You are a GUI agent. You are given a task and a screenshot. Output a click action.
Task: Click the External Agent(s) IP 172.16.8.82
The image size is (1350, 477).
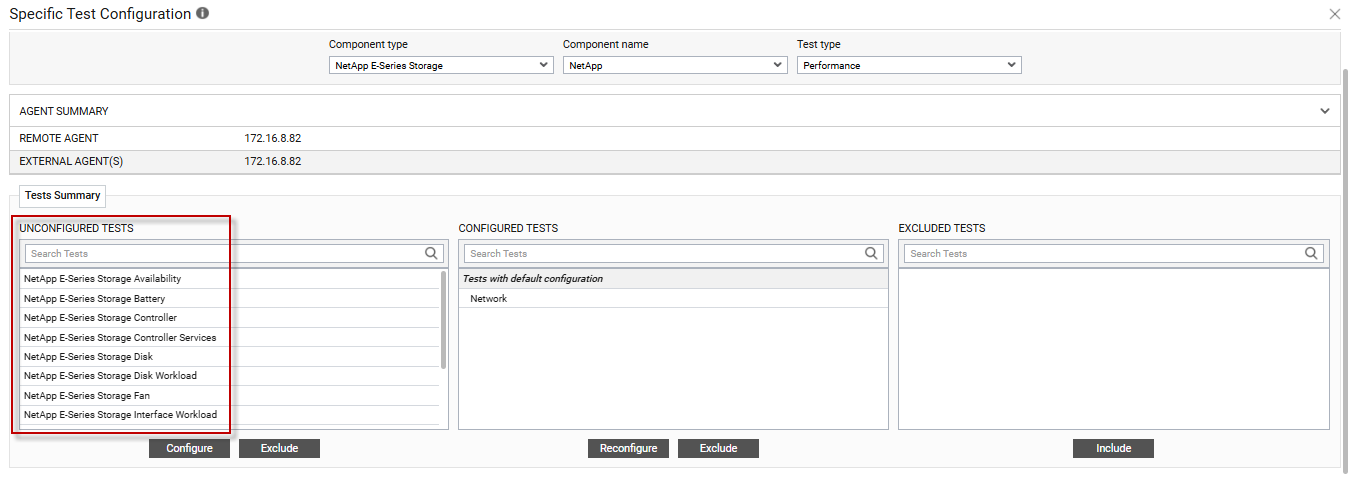273,161
